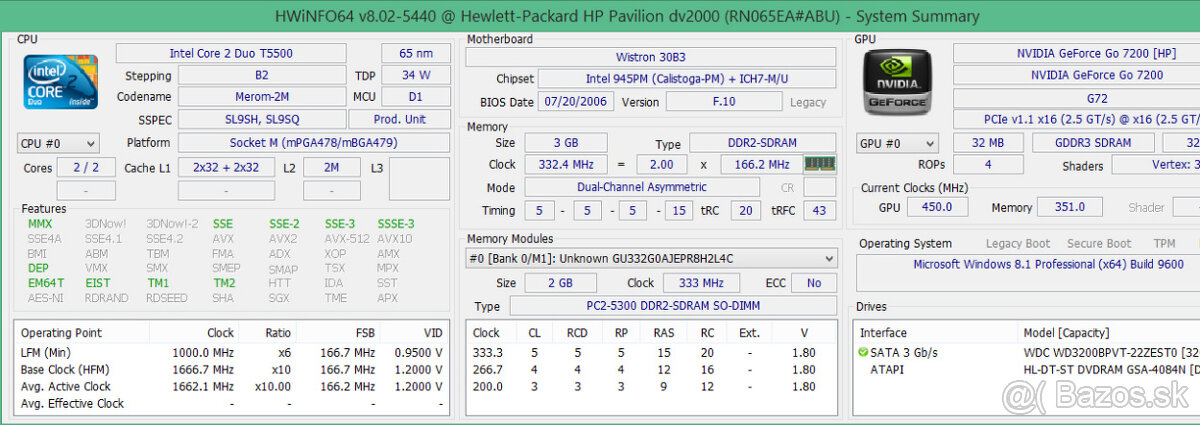Click the Intel Core 2 Duo T5500 field
1200x425 pixels.
coord(245,53)
